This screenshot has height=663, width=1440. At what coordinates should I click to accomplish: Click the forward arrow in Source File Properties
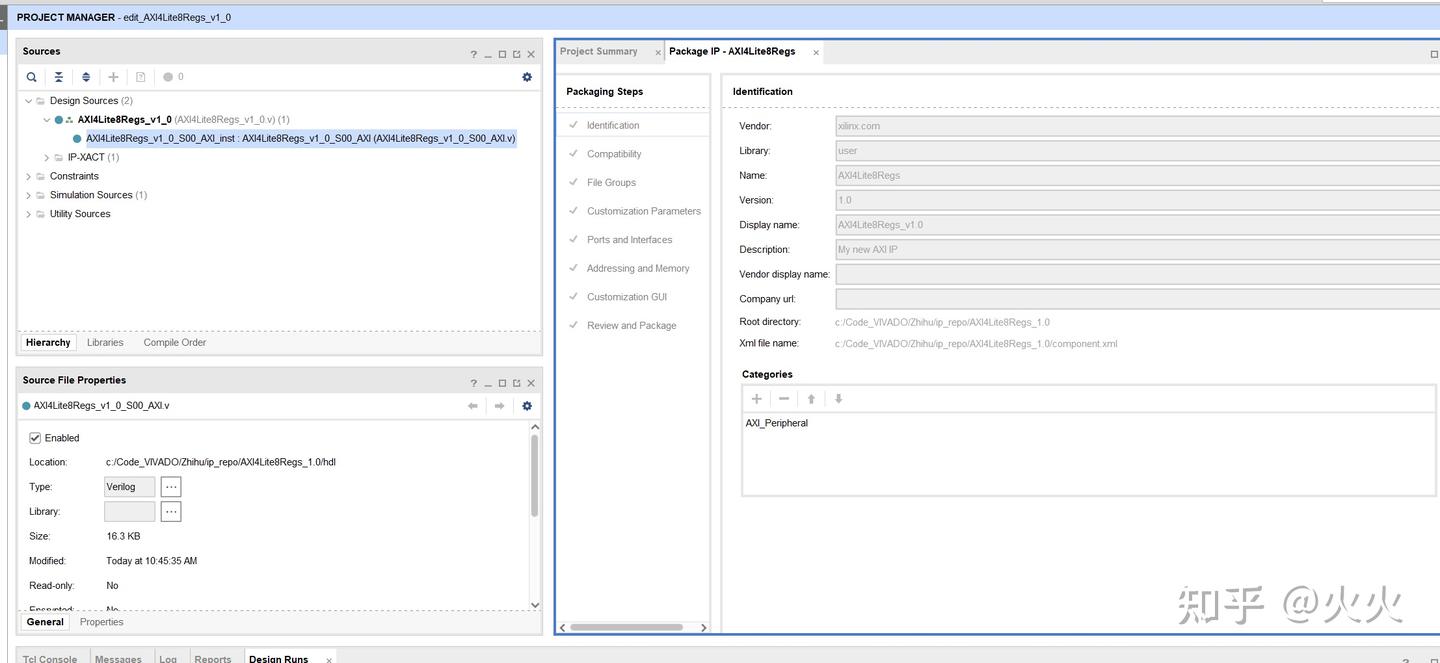coord(500,406)
